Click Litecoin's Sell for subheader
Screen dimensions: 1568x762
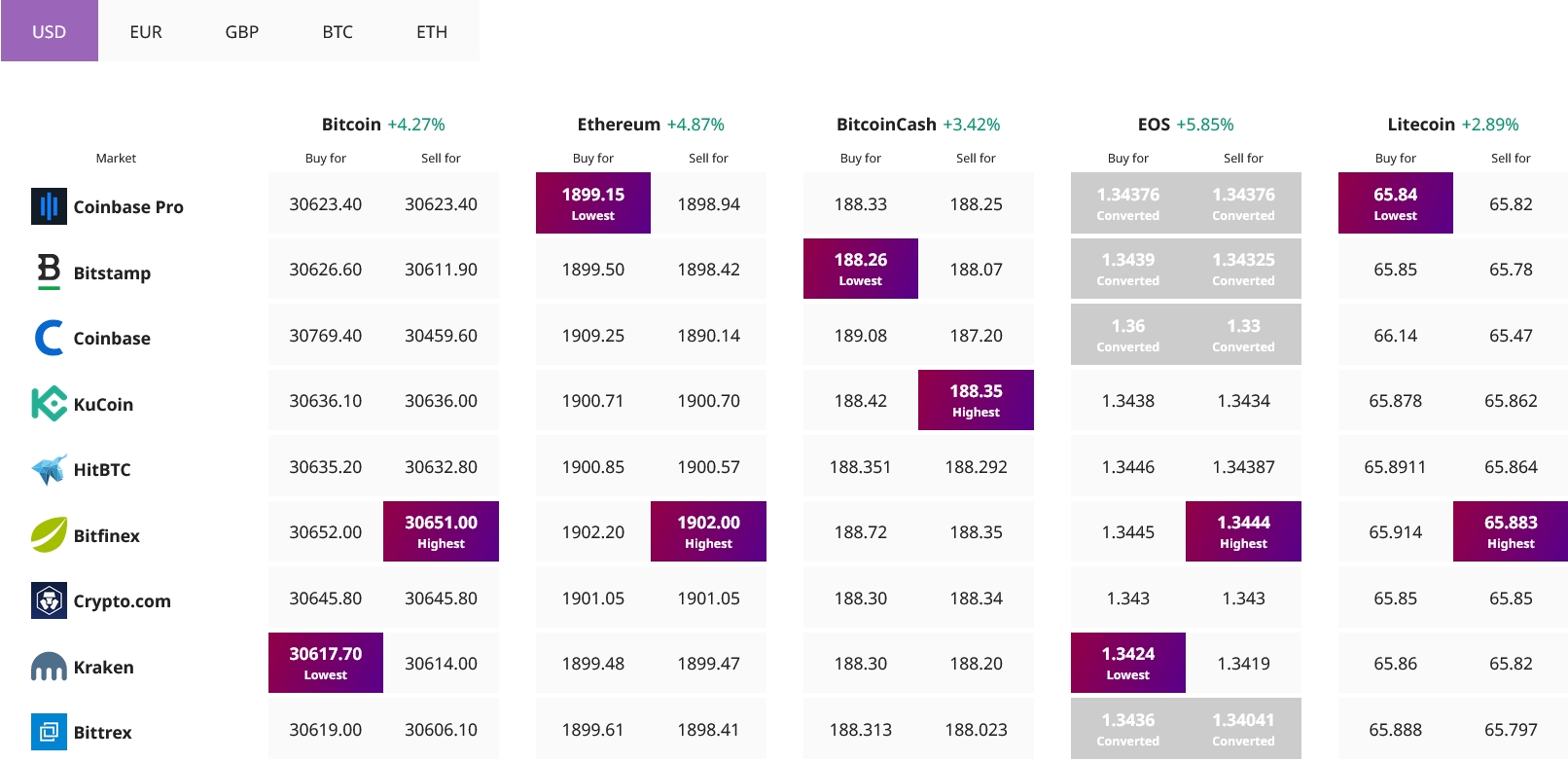[x=1511, y=158]
